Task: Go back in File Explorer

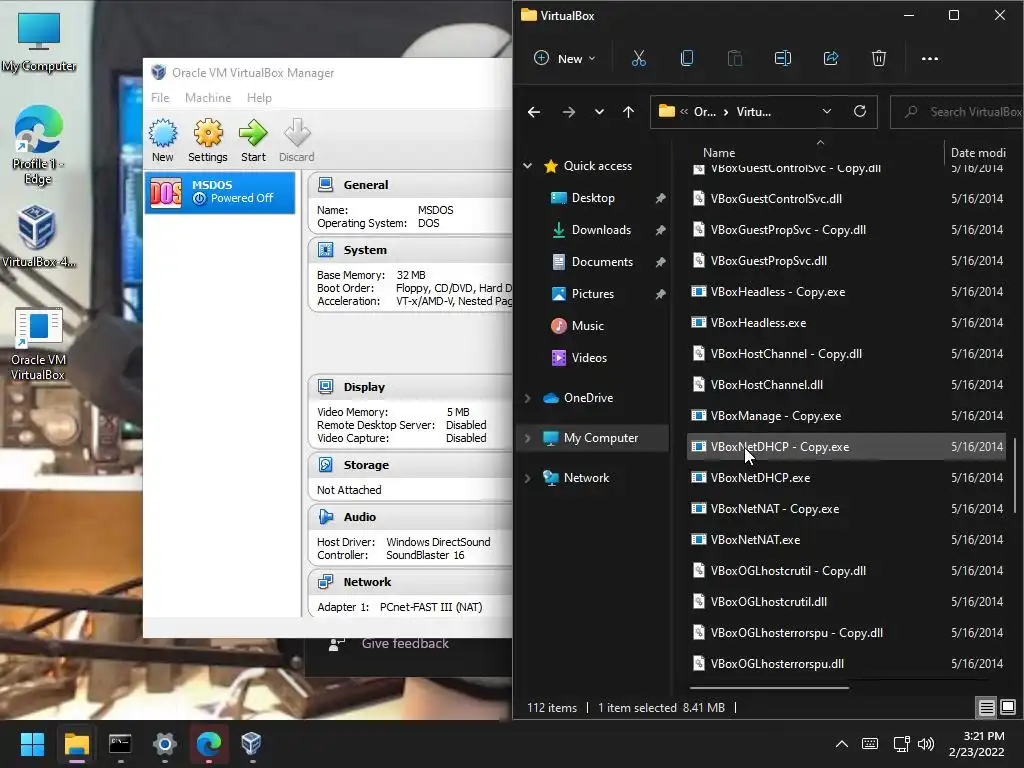Action: pyautogui.click(x=534, y=112)
